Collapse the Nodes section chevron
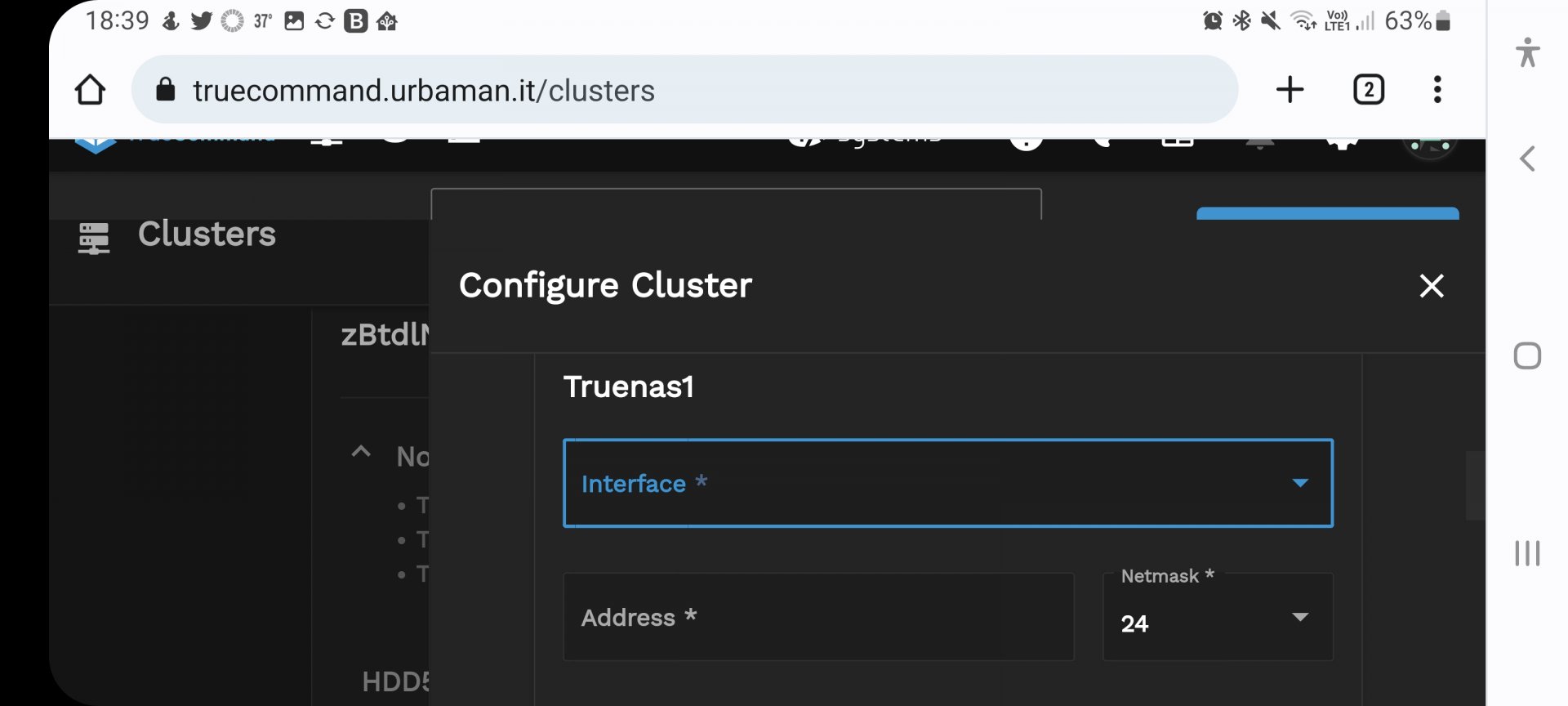The height and width of the screenshot is (706, 1568). 361,452
